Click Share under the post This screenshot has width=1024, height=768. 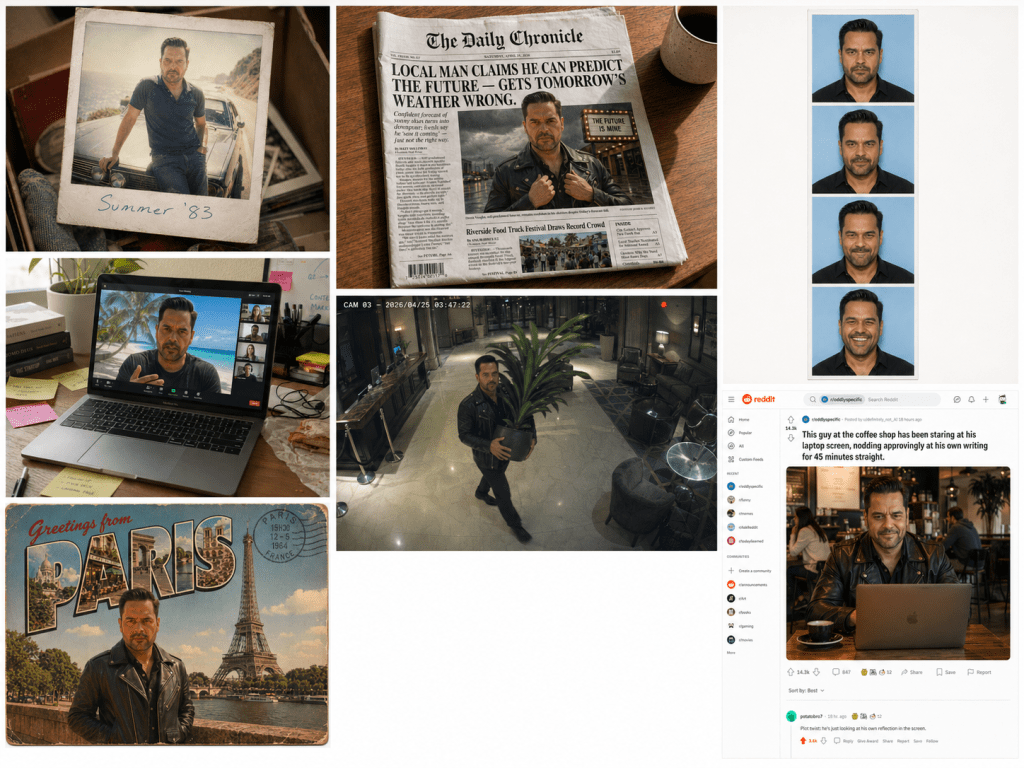911,672
